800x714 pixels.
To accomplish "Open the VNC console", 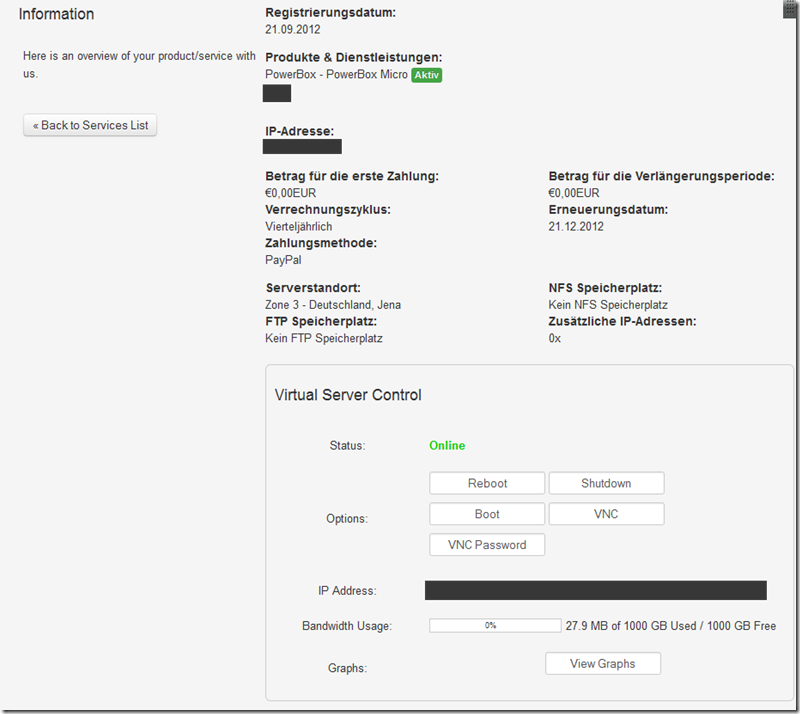I will pos(606,514).
